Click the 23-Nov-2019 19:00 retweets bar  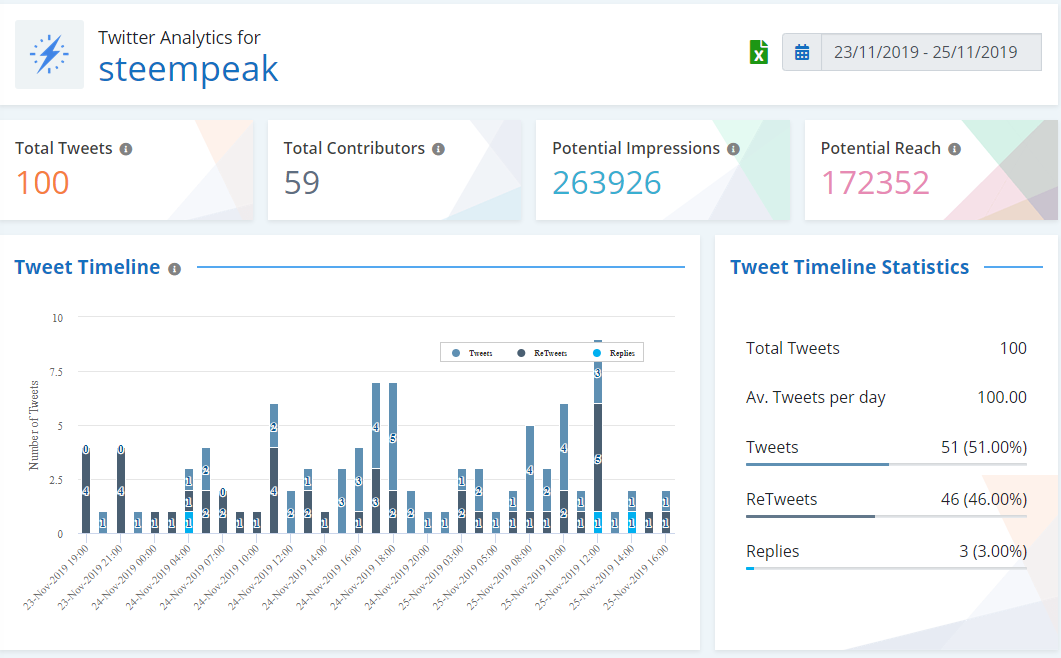pos(86,491)
